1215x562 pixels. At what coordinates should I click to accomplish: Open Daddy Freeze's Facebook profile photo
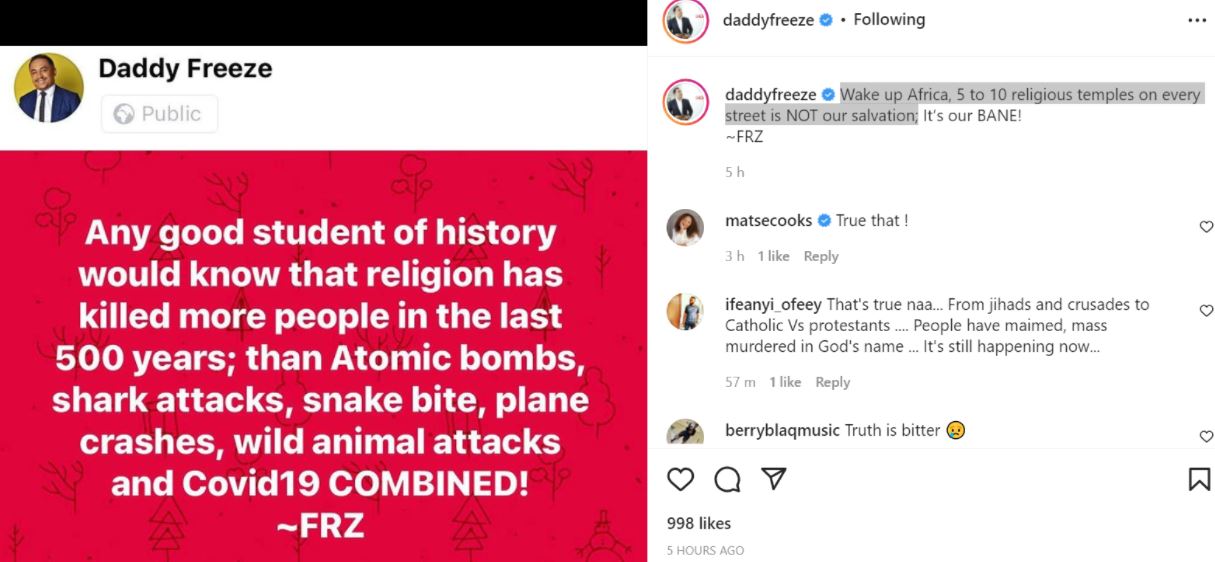49,89
